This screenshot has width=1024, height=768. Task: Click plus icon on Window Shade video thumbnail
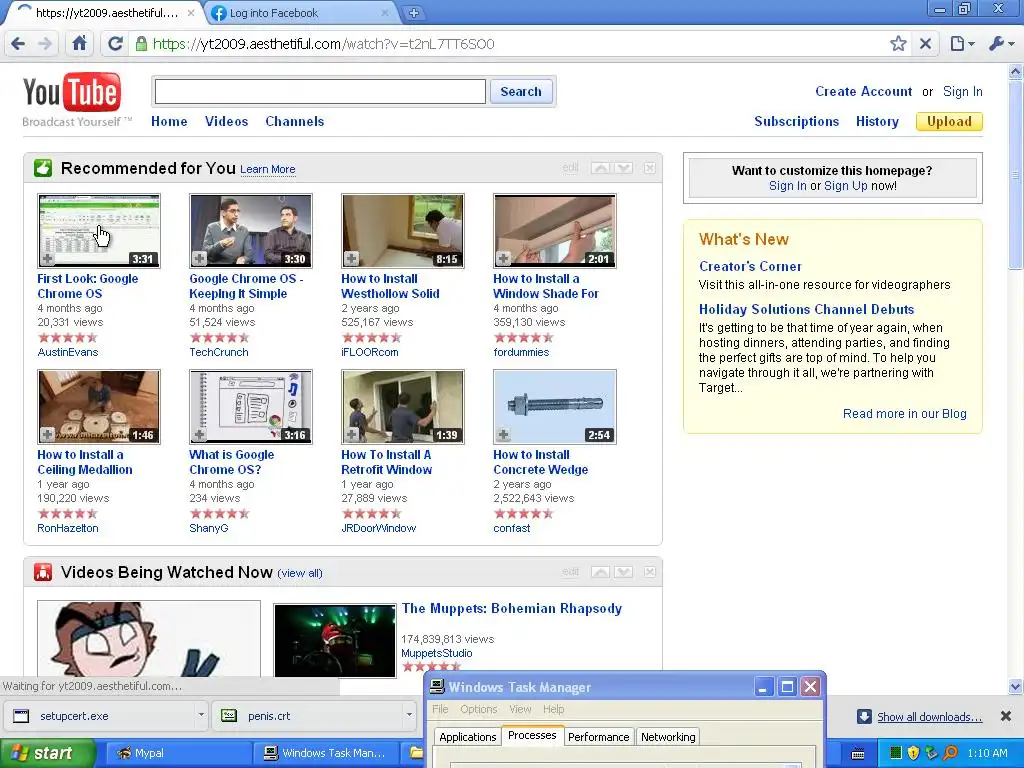click(503, 259)
